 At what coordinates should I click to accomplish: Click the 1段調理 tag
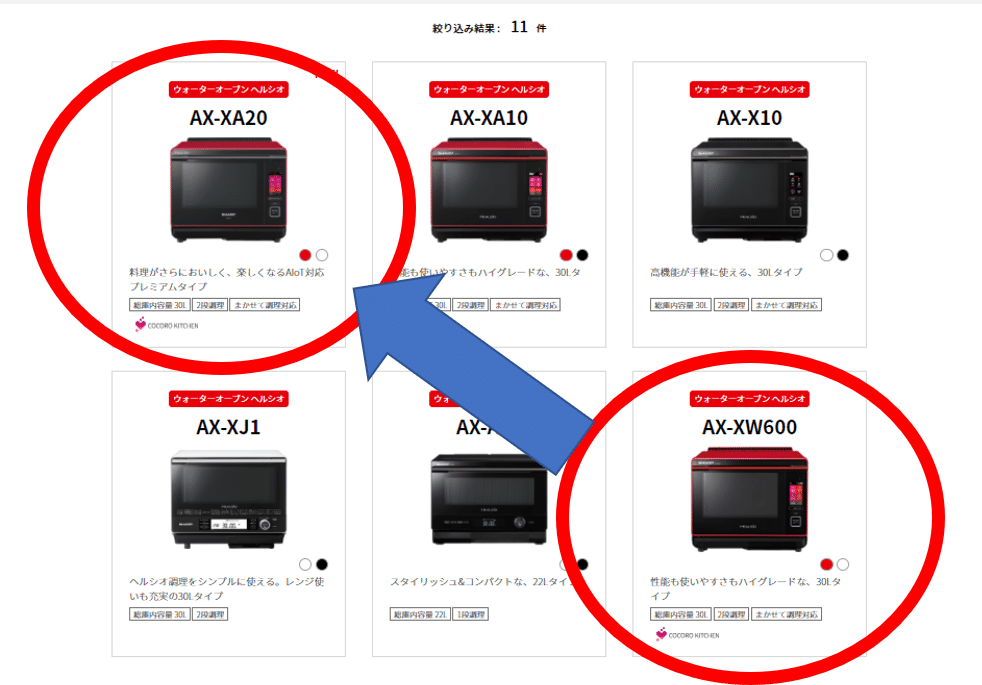click(470, 614)
